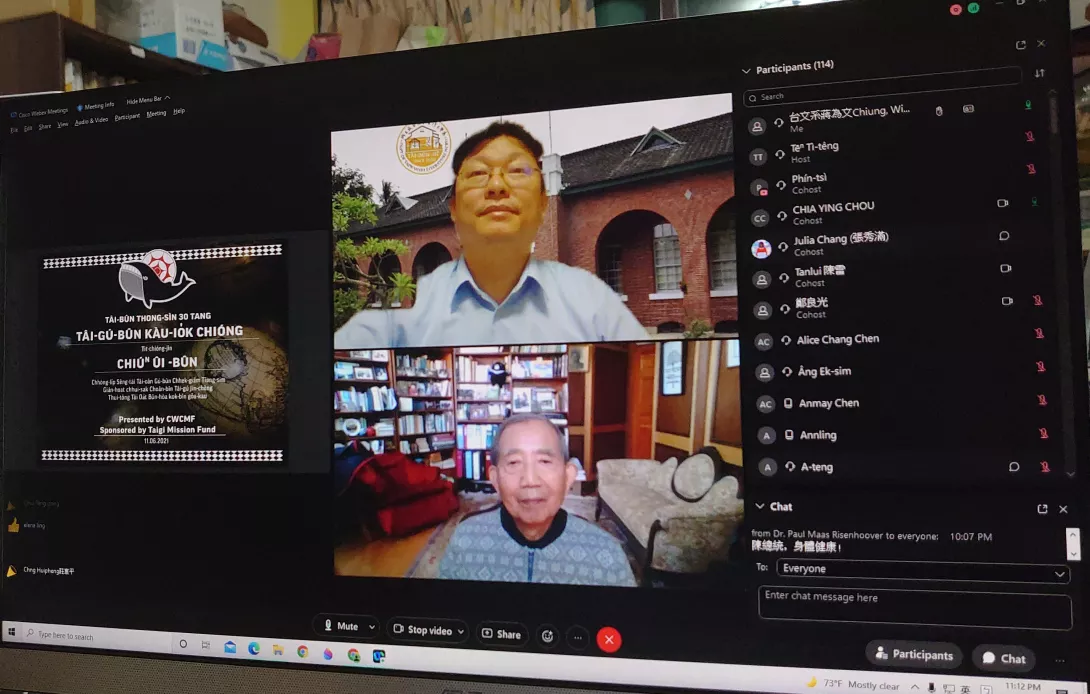The width and height of the screenshot is (1090, 694).
Task: Click muted mic icon for Tēⁿ Tì-têng
Action: click(1030, 136)
